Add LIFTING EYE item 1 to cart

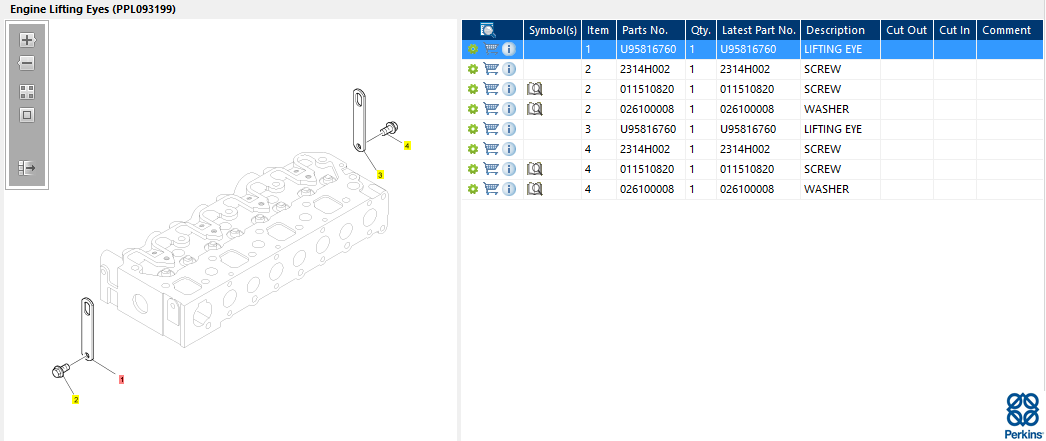[491, 49]
